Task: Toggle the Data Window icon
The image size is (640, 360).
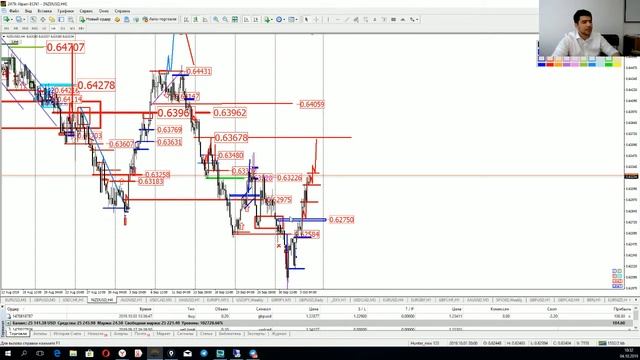Action: click(43, 19)
